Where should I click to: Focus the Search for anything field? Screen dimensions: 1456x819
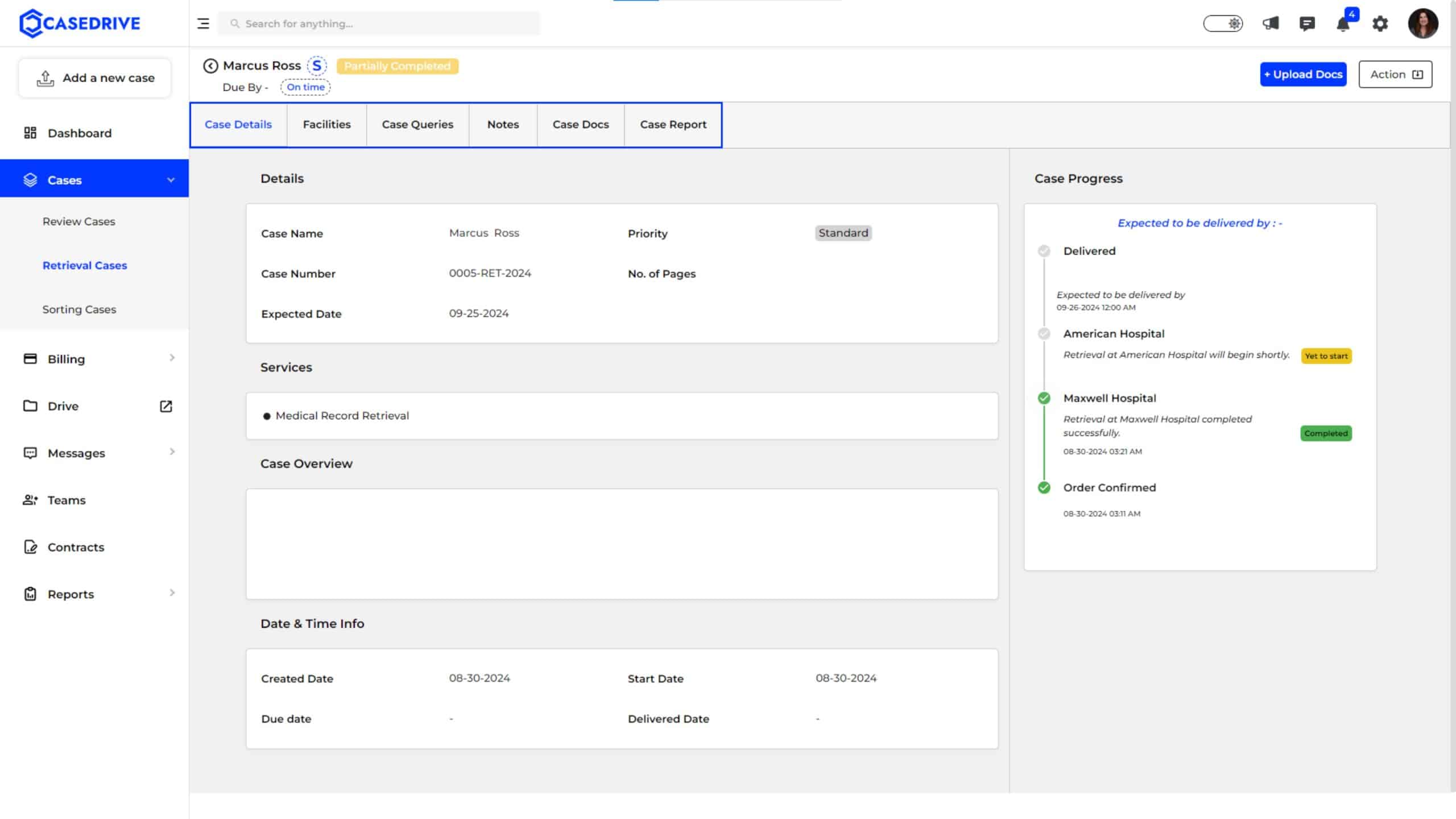pyautogui.click(x=379, y=23)
